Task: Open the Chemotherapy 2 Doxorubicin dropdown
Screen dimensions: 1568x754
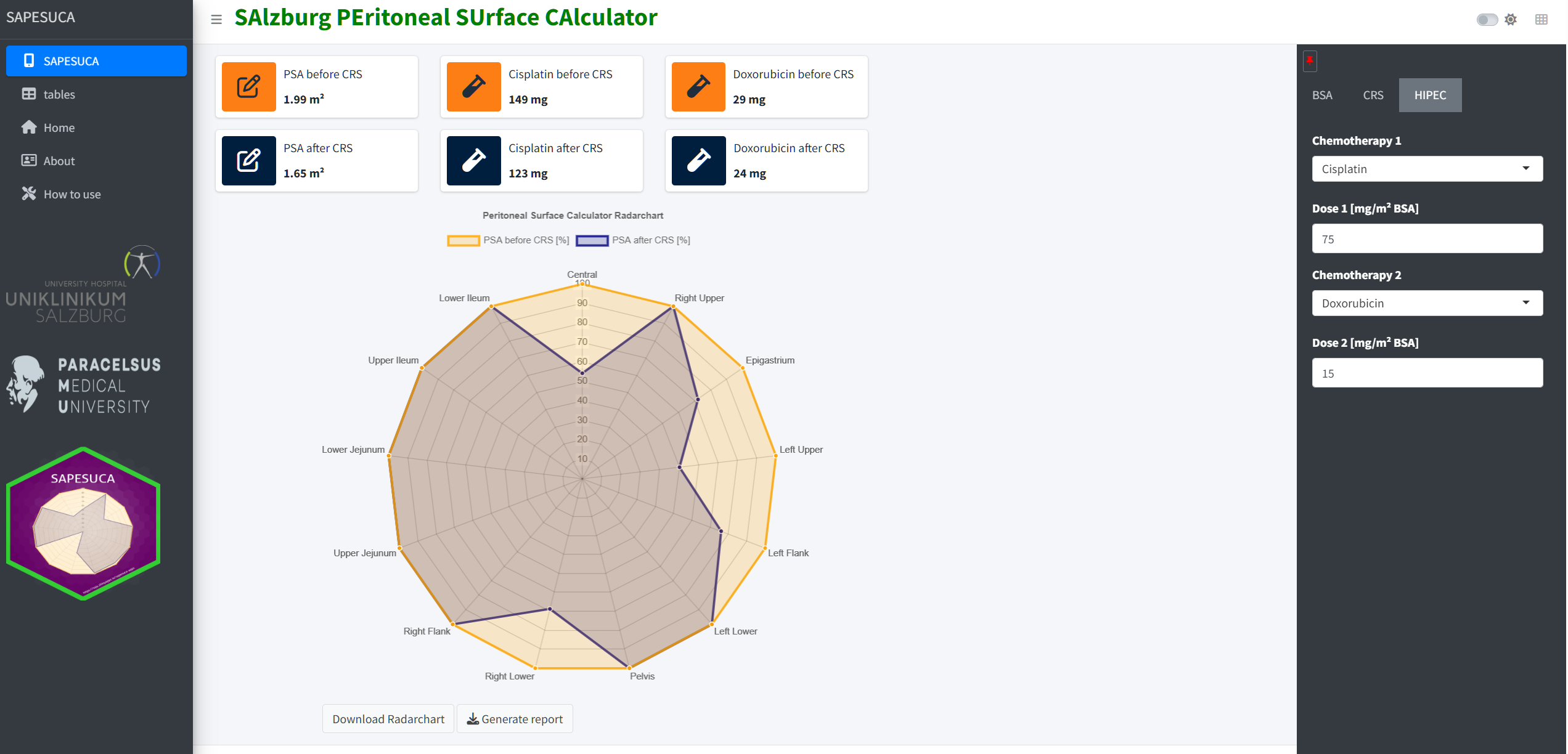Action: 1427,303
